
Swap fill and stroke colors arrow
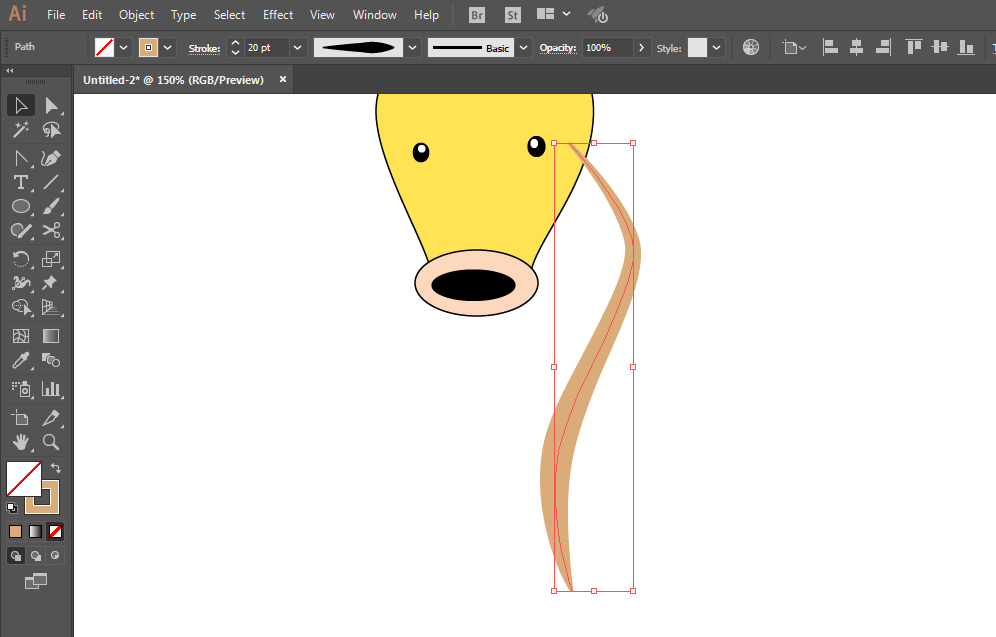coord(57,468)
